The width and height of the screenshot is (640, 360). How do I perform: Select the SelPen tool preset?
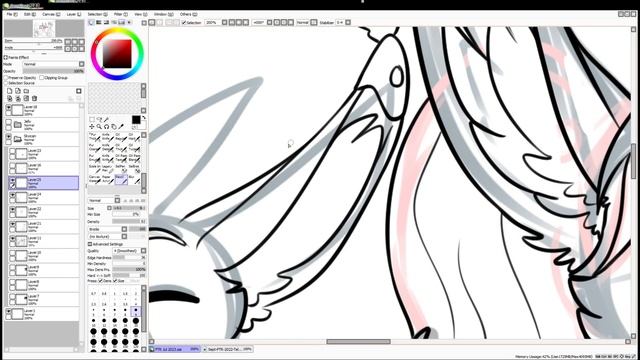click(120, 168)
